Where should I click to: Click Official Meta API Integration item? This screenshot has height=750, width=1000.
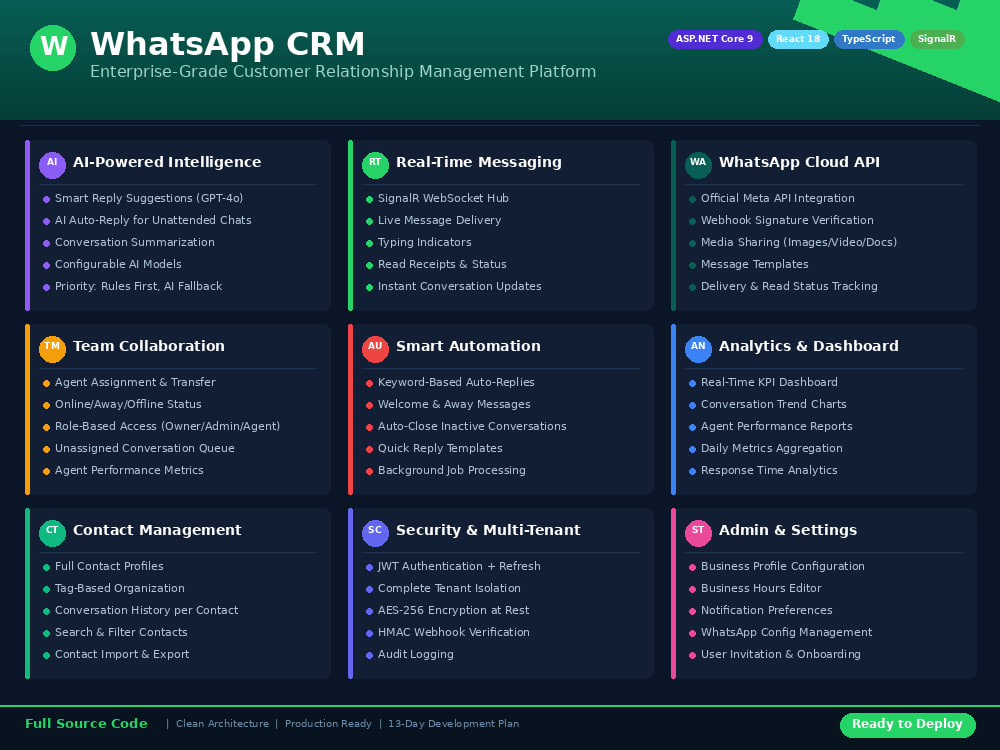(777, 198)
